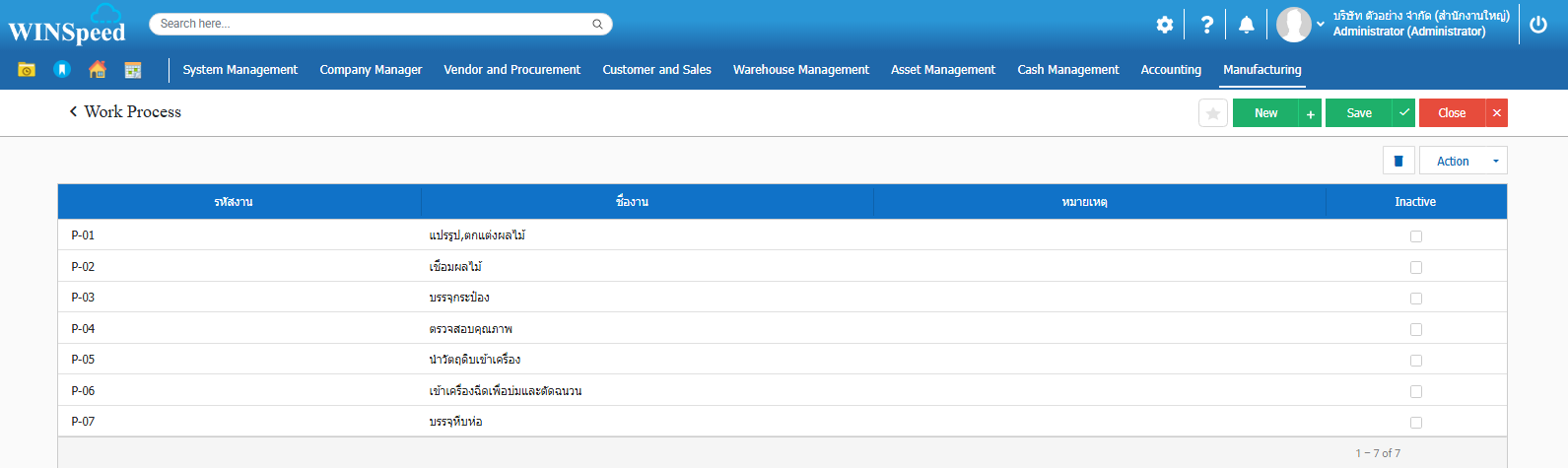Open the Accounting menu

(1171, 70)
